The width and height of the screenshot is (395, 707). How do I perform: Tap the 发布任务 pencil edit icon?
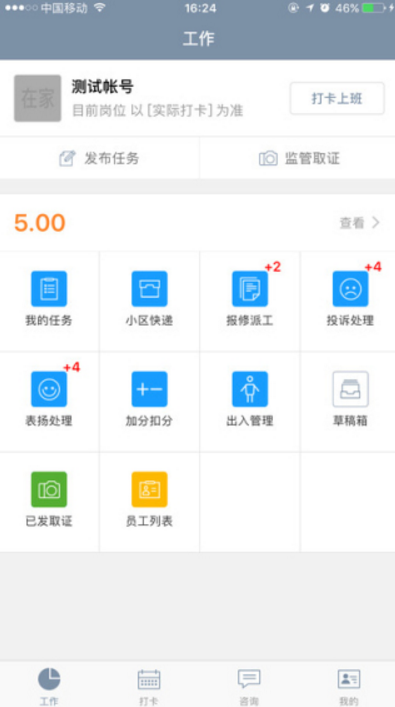(x=67, y=159)
